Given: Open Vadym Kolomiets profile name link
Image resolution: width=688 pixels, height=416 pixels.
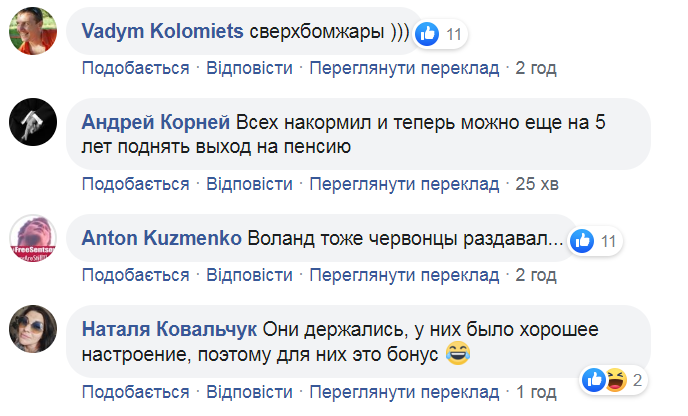Looking at the screenshot, I should 162,32.
